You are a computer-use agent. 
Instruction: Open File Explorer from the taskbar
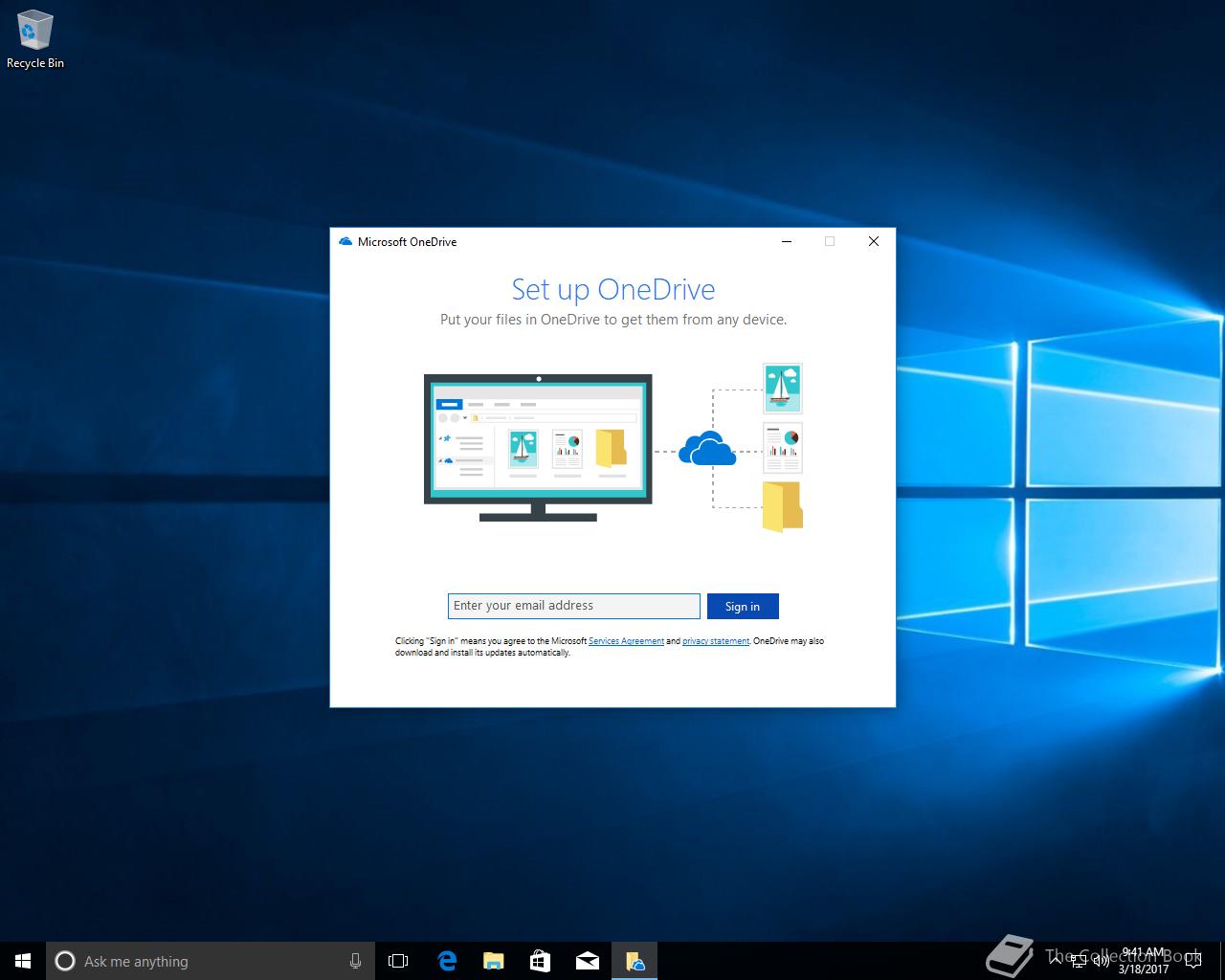pyautogui.click(x=493, y=961)
